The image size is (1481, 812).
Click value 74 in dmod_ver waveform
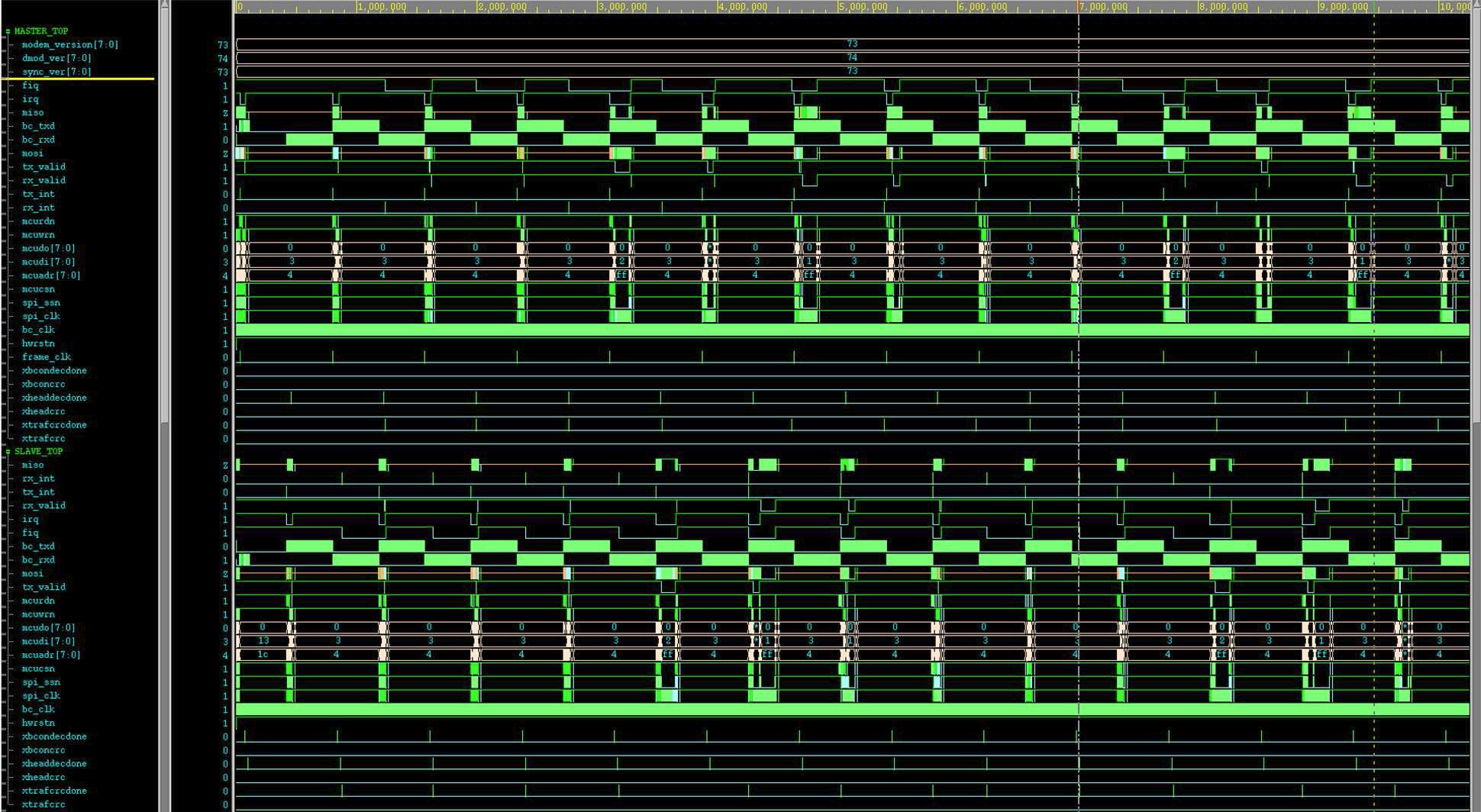click(852, 58)
